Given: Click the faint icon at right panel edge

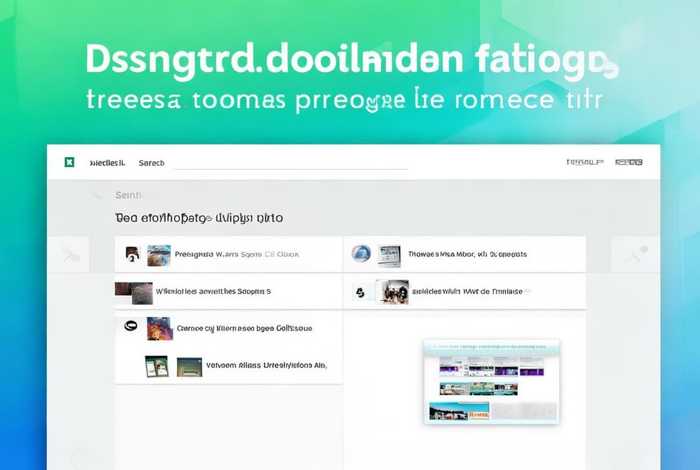Looking at the screenshot, I should 634,254.
